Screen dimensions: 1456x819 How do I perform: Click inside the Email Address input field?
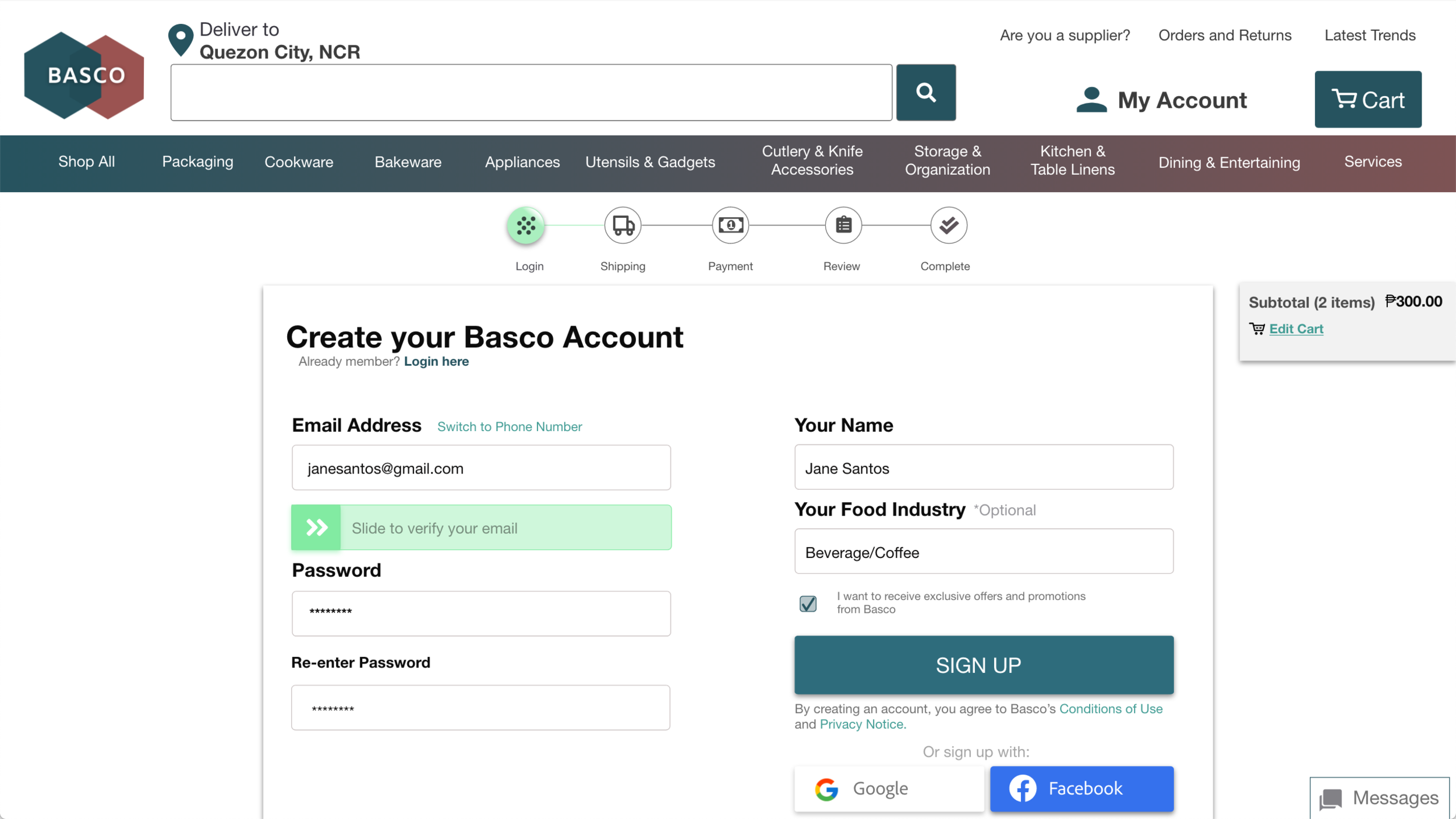tap(481, 467)
